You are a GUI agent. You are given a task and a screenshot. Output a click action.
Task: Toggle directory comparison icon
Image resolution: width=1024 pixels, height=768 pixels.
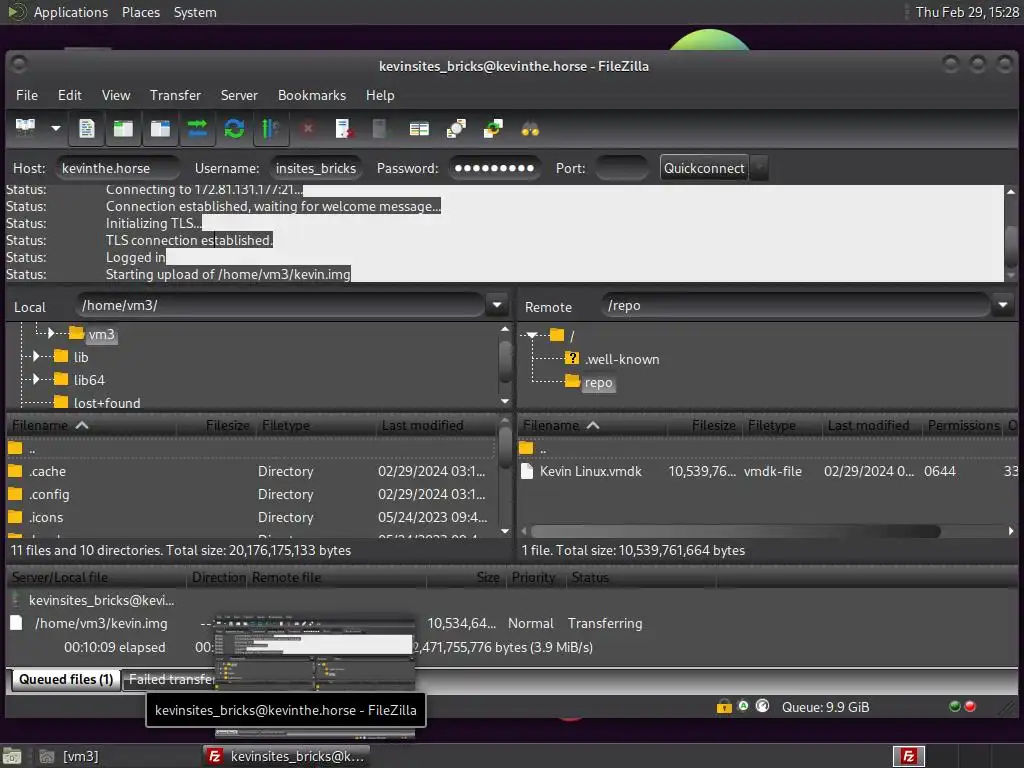click(456, 128)
